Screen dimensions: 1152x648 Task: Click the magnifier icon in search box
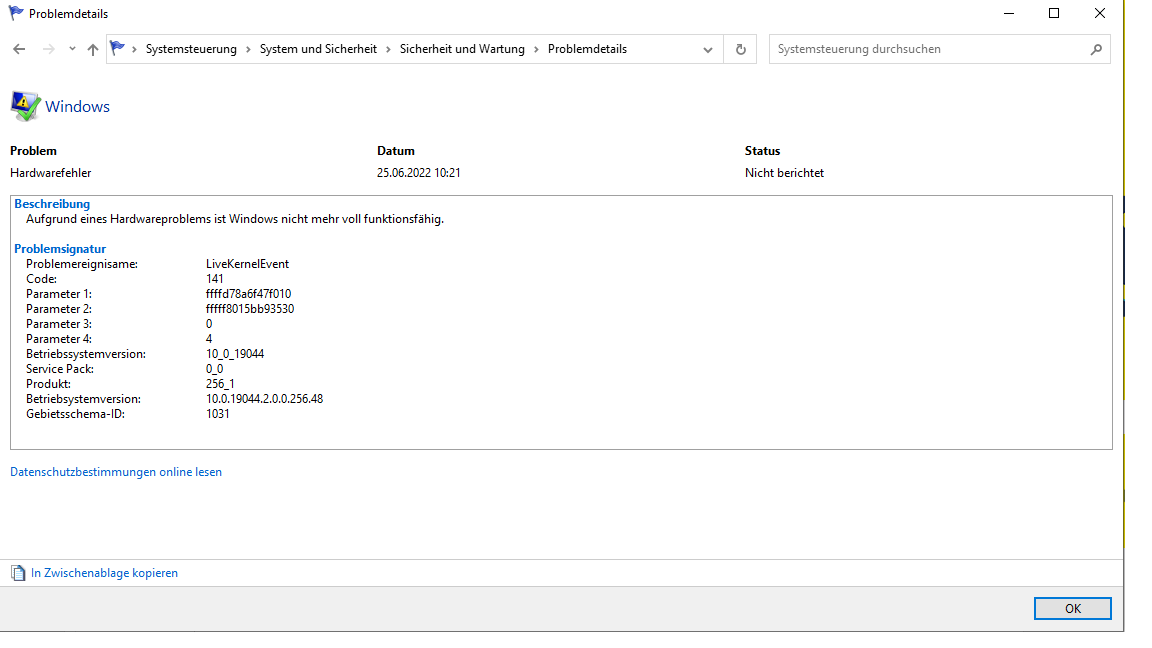[x=1096, y=49]
